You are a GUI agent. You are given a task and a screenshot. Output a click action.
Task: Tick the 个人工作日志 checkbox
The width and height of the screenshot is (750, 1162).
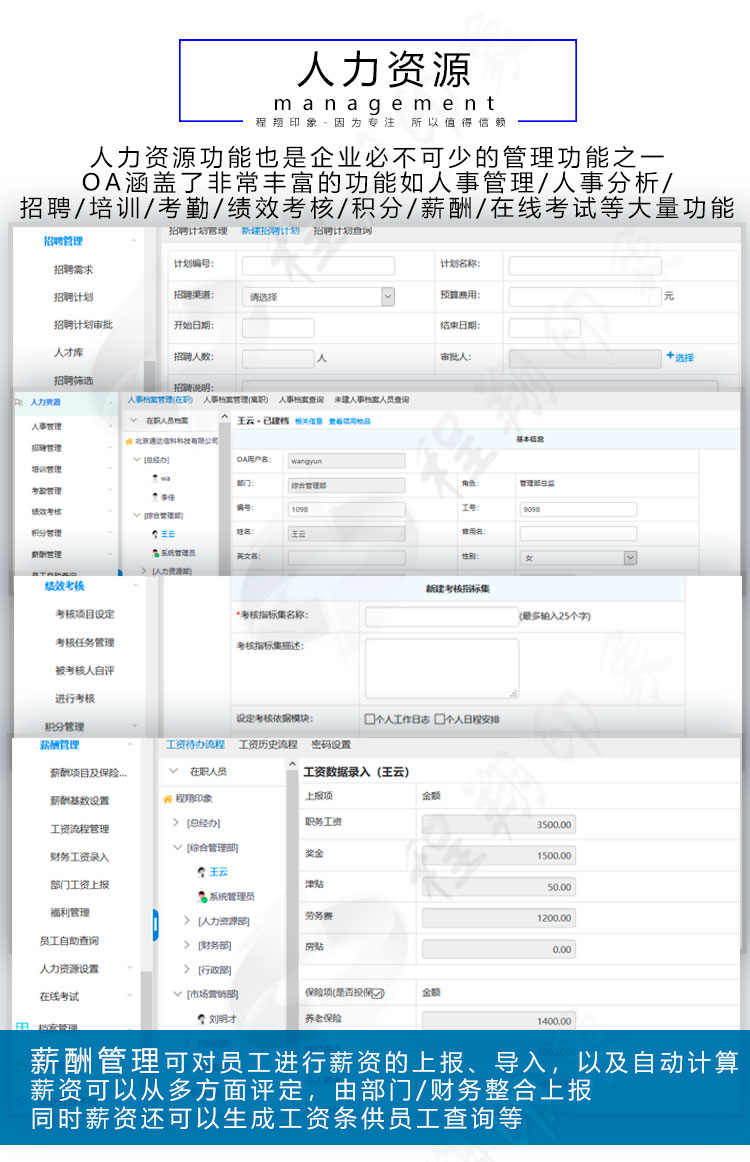pyautogui.click(x=370, y=719)
